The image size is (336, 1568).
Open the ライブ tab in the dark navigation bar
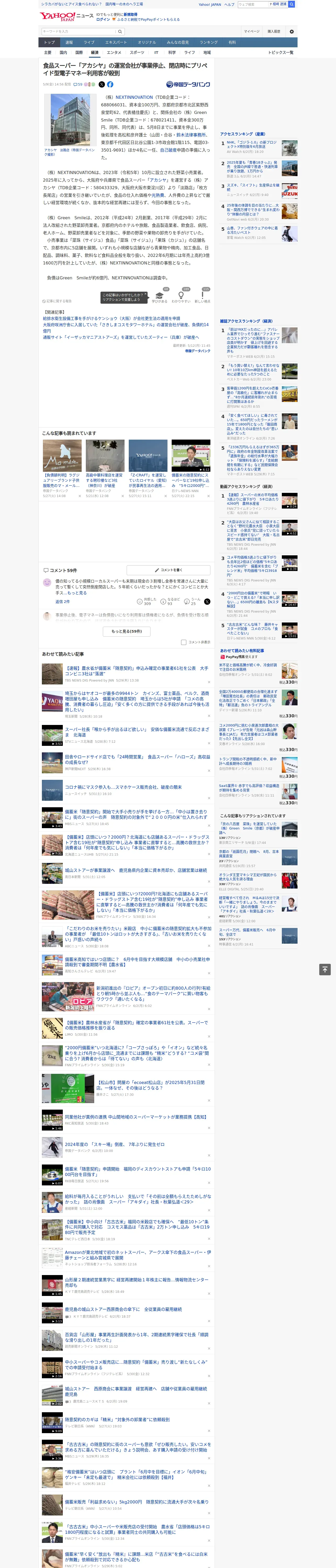tap(89, 43)
